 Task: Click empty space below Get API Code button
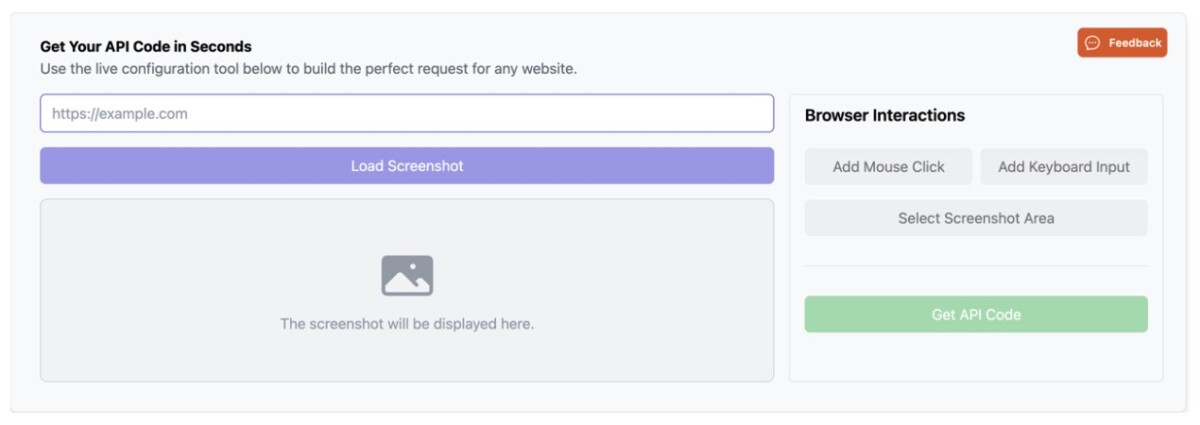976,356
